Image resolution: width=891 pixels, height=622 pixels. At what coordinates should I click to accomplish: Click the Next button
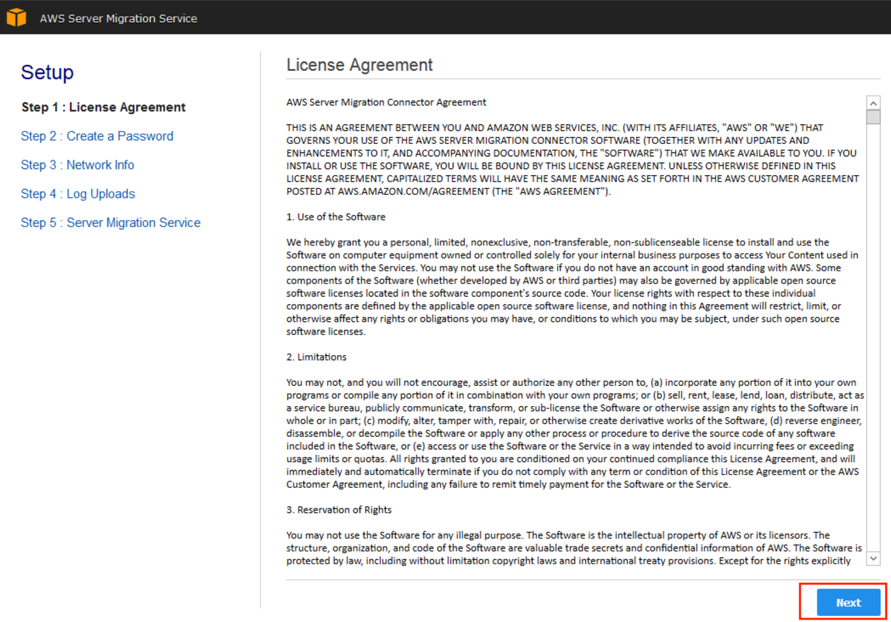pyautogui.click(x=848, y=602)
